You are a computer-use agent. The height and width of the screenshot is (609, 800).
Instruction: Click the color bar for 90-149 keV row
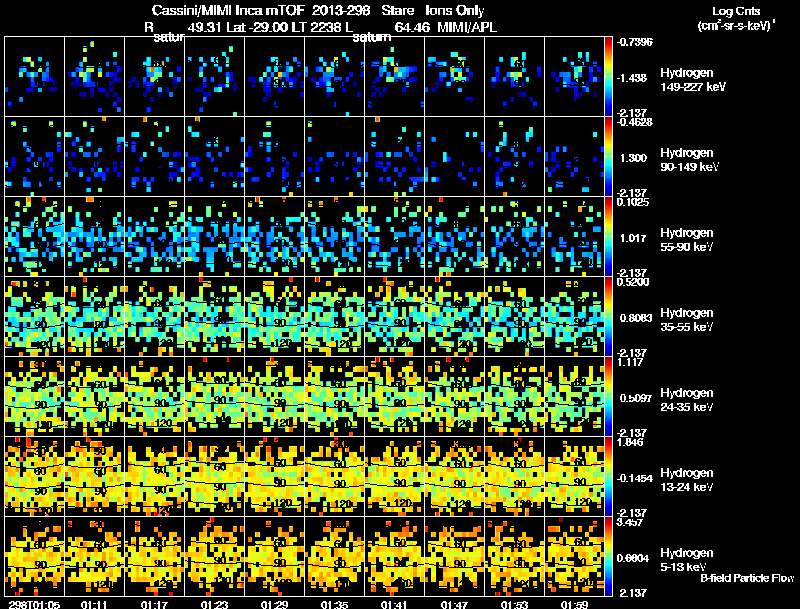[608, 156]
